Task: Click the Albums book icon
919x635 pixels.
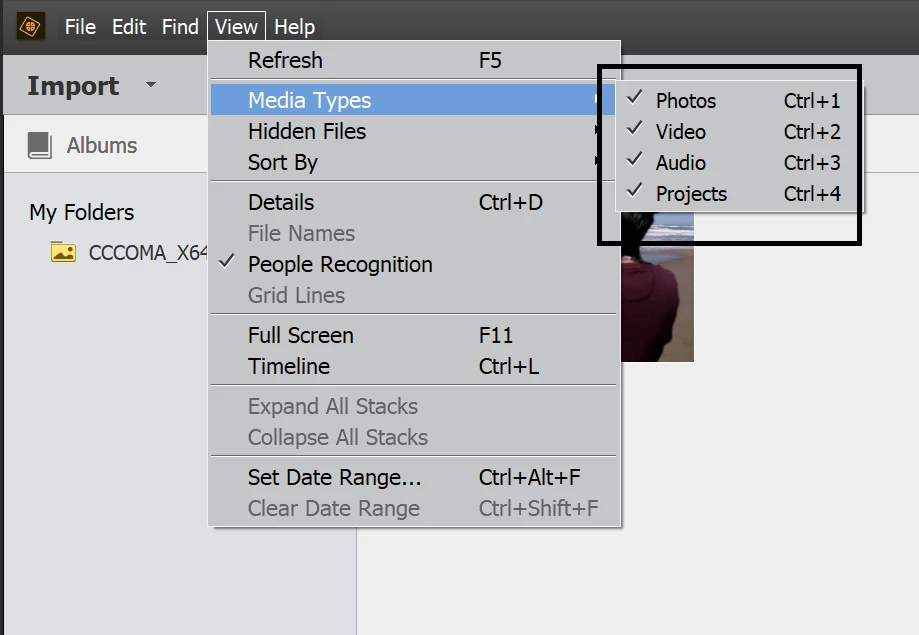Action: pyautogui.click(x=39, y=145)
